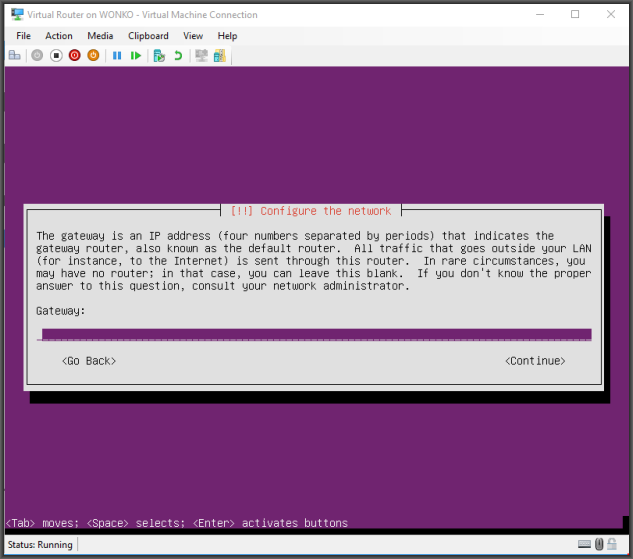Open the Clipboard menu

click(148, 36)
